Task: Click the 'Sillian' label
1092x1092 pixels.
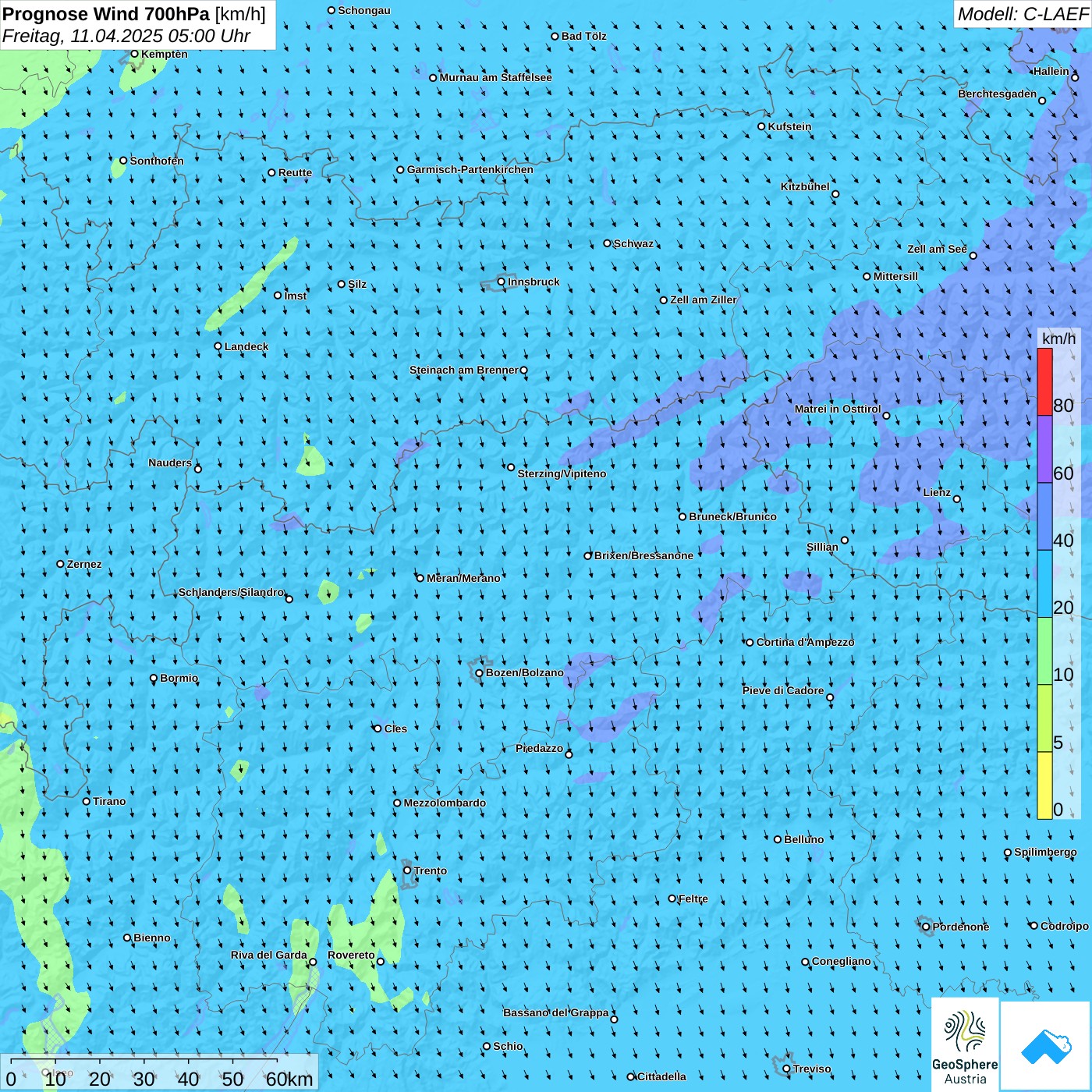Action: (x=822, y=547)
